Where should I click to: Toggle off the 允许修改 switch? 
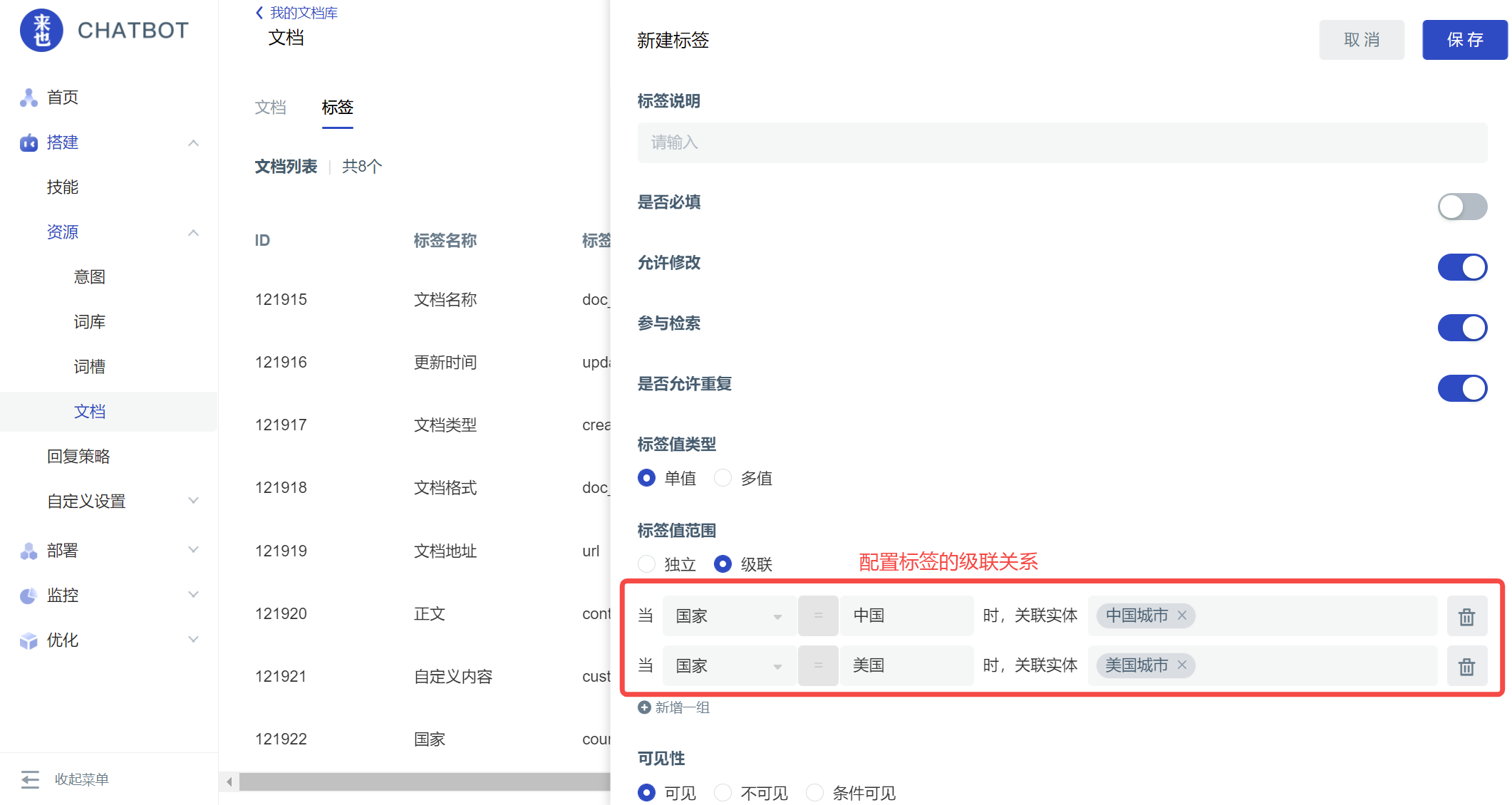pos(1462,267)
